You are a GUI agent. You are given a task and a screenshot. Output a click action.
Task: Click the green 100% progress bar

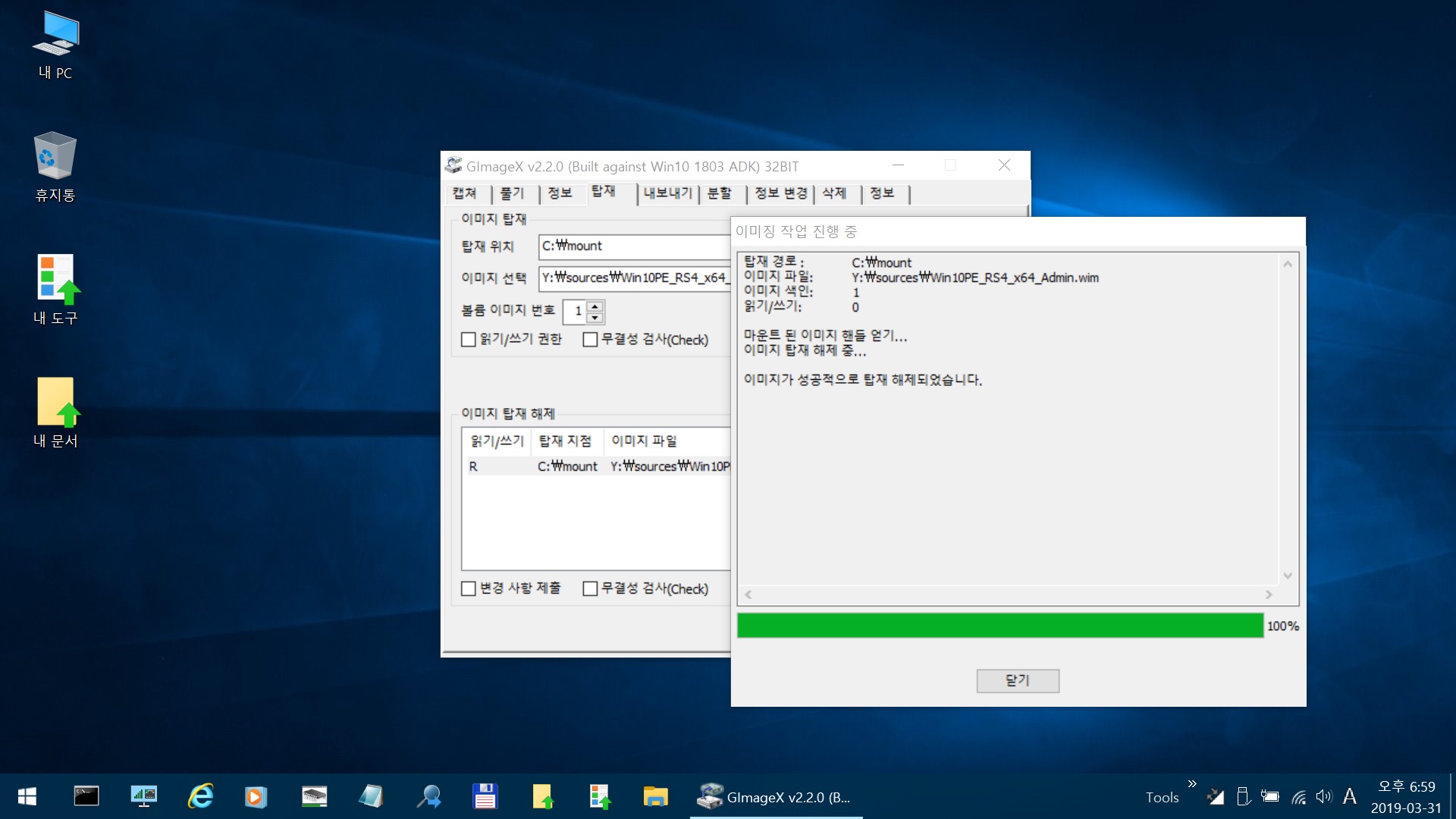[x=1000, y=626]
